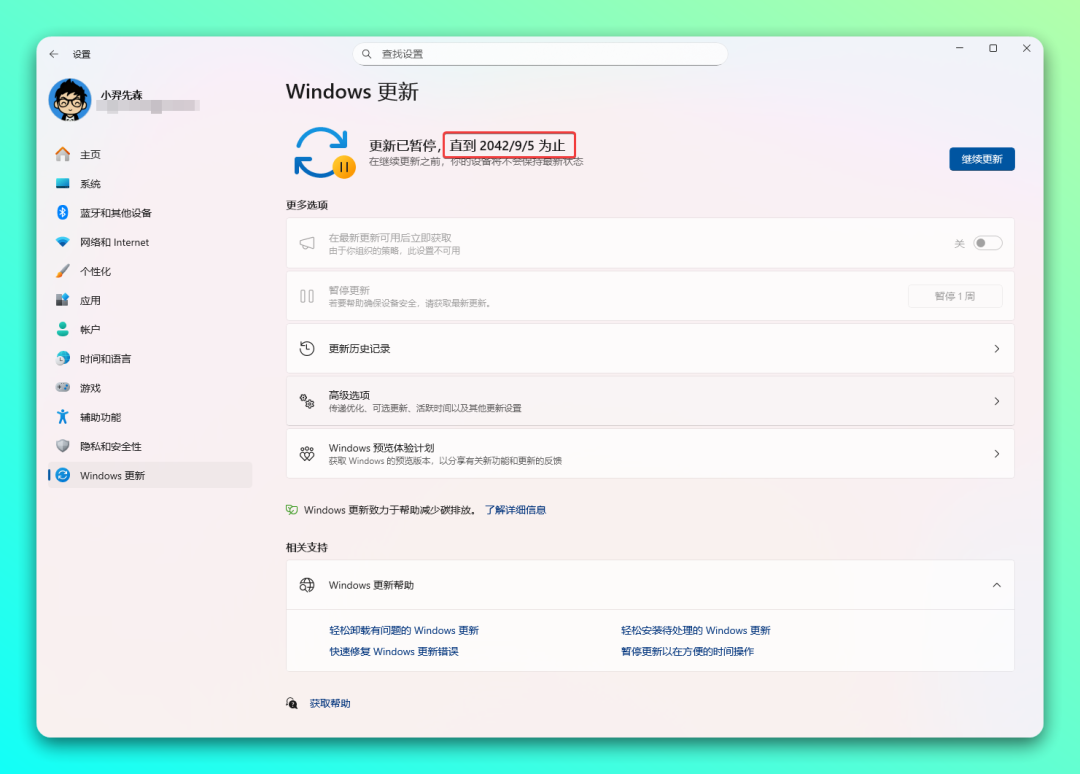Click the 隐私和安全性 shield icon
The width and height of the screenshot is (1080, 774).
pyautogui.click(x=63, y=446)
